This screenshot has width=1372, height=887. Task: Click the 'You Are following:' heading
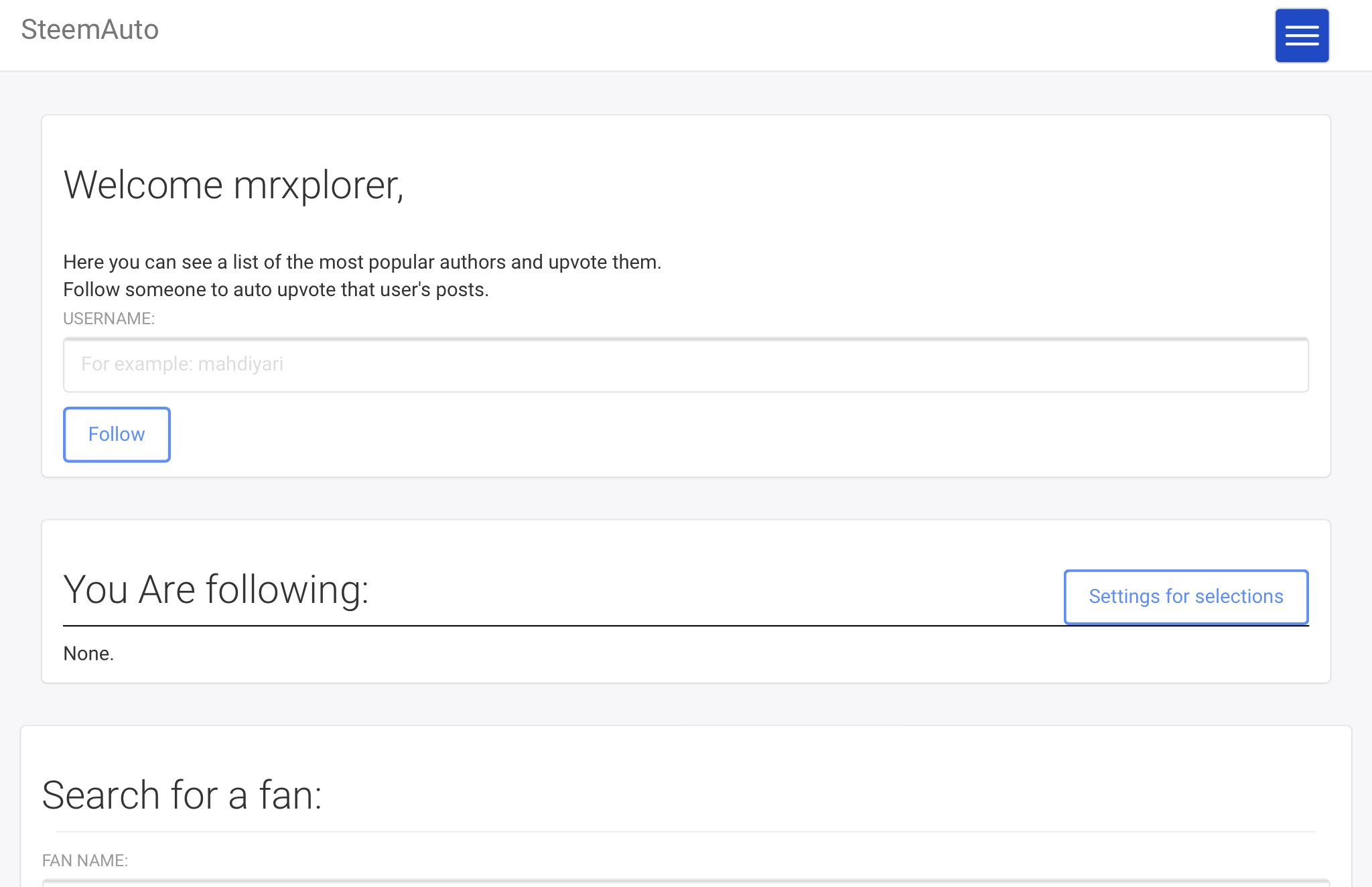pos(216,590)
